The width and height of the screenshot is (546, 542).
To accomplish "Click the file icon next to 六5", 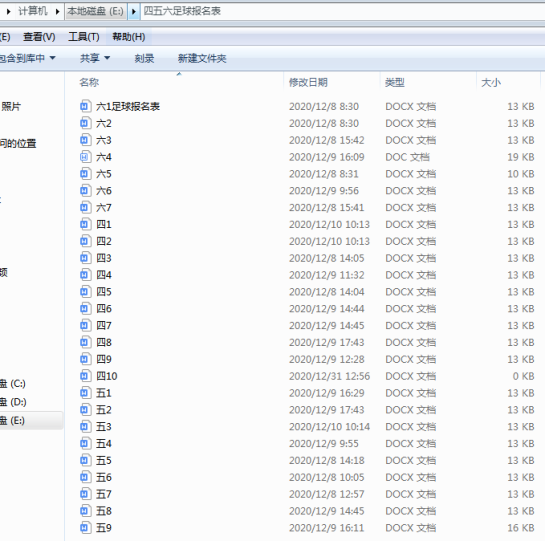I will tap(85, 173).
